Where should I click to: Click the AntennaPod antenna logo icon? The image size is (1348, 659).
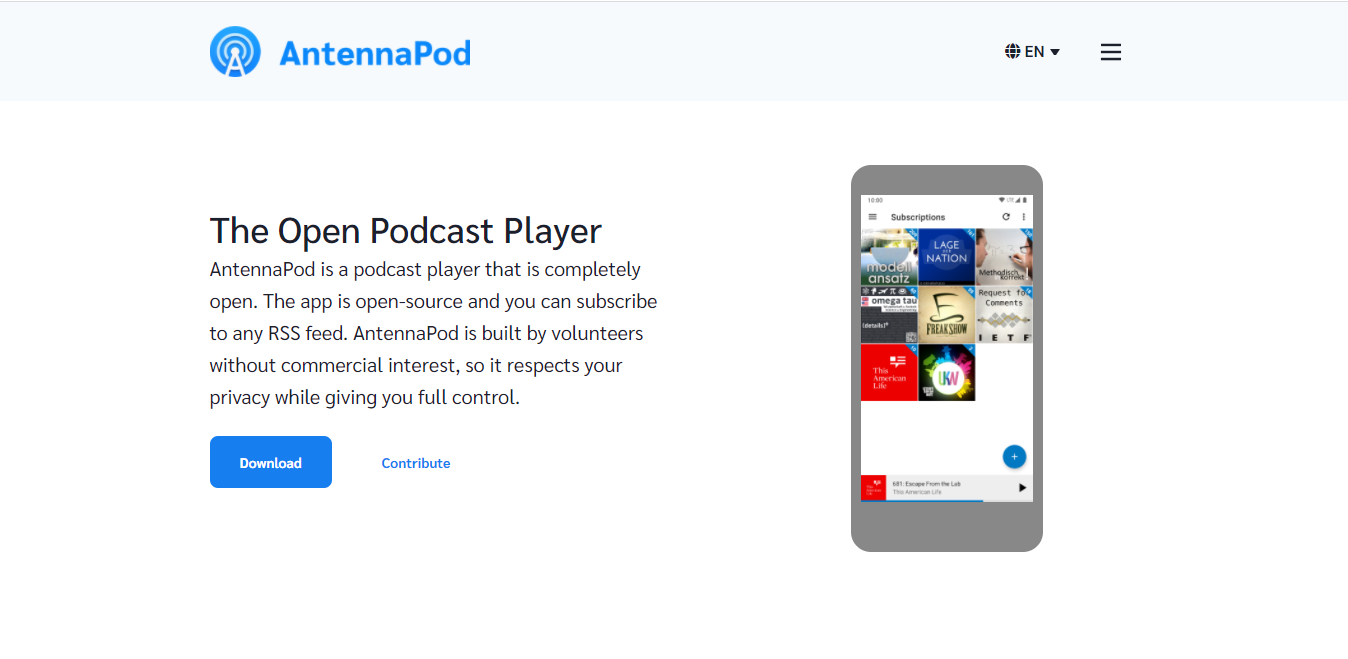click(x=235, y=51)
